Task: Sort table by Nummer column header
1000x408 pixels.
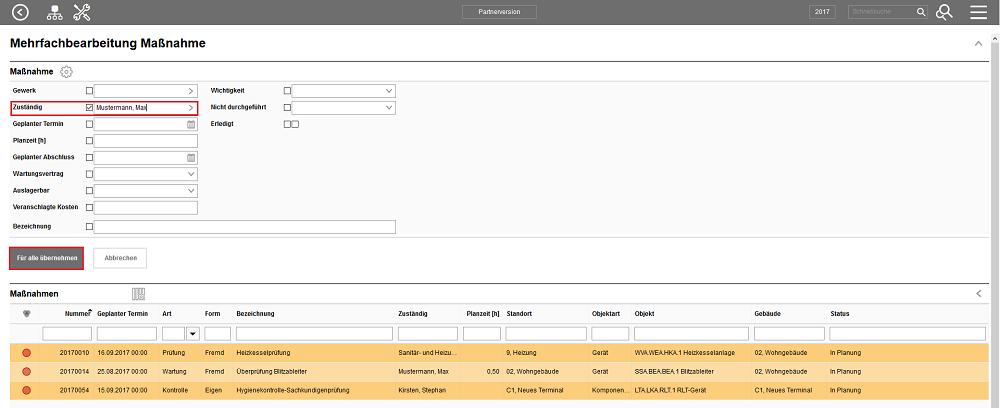Action: tap(76, 313)
